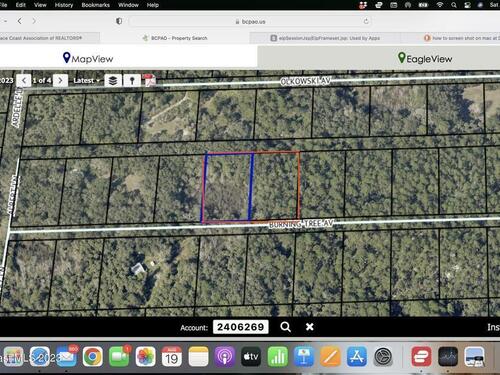Open Notes from the dock
Screen dimensions: 500x375
pyautogui.click(x=198, y=356)
